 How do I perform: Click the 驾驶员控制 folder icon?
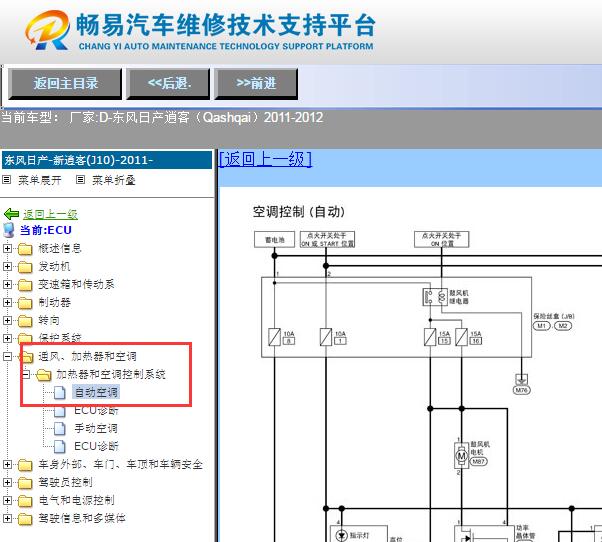(25, 483)
